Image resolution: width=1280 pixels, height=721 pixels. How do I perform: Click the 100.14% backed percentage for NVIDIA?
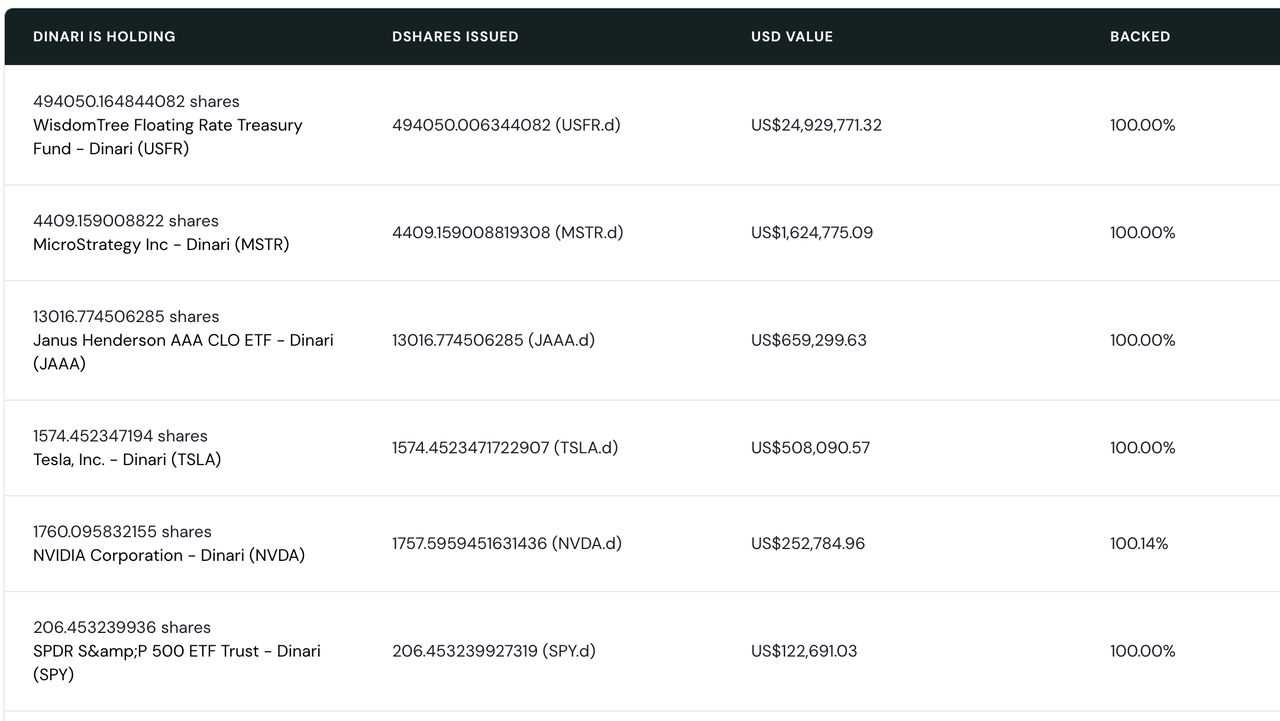point(1139,544)
